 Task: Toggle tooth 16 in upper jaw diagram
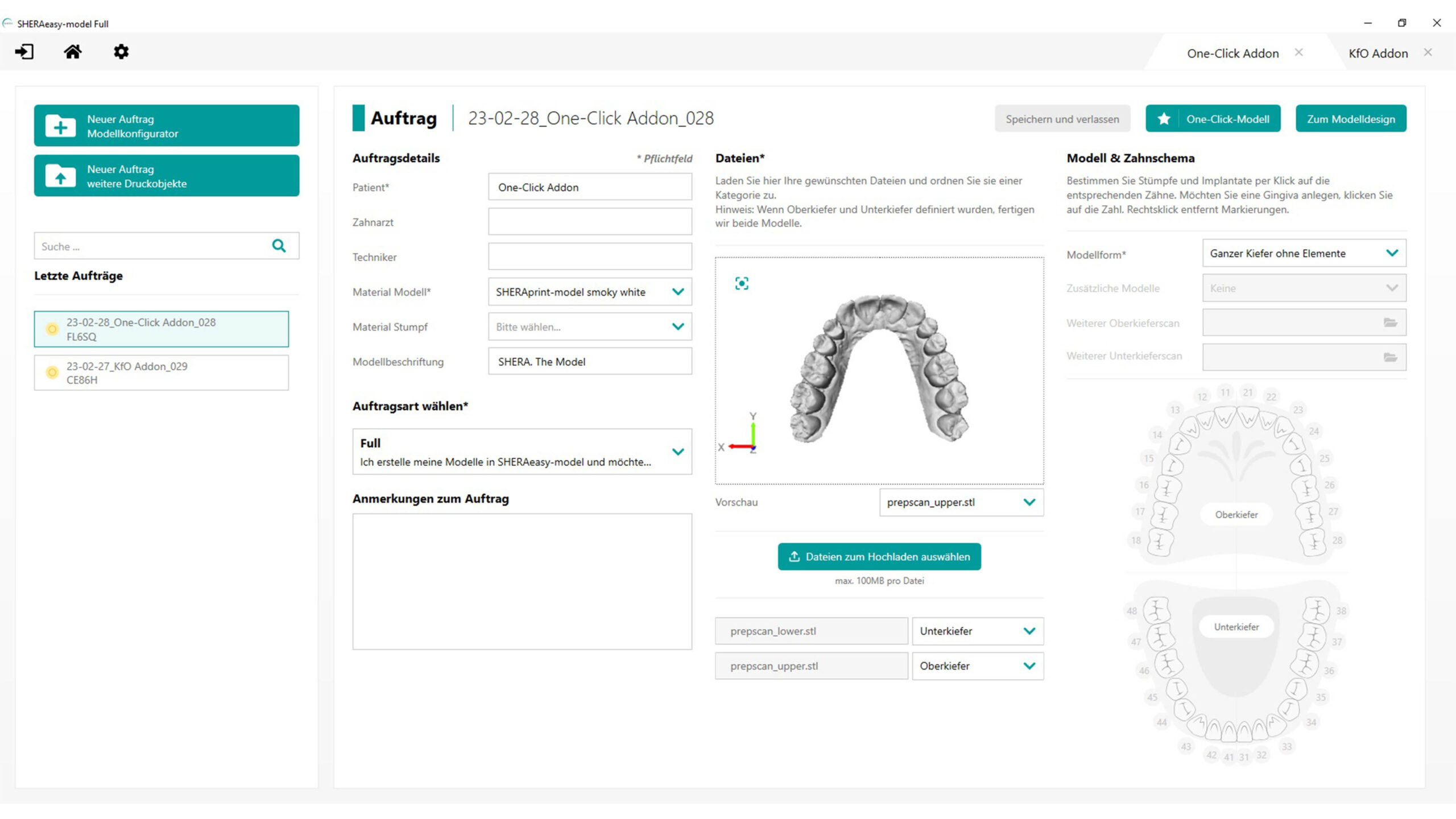(1167, 488)
